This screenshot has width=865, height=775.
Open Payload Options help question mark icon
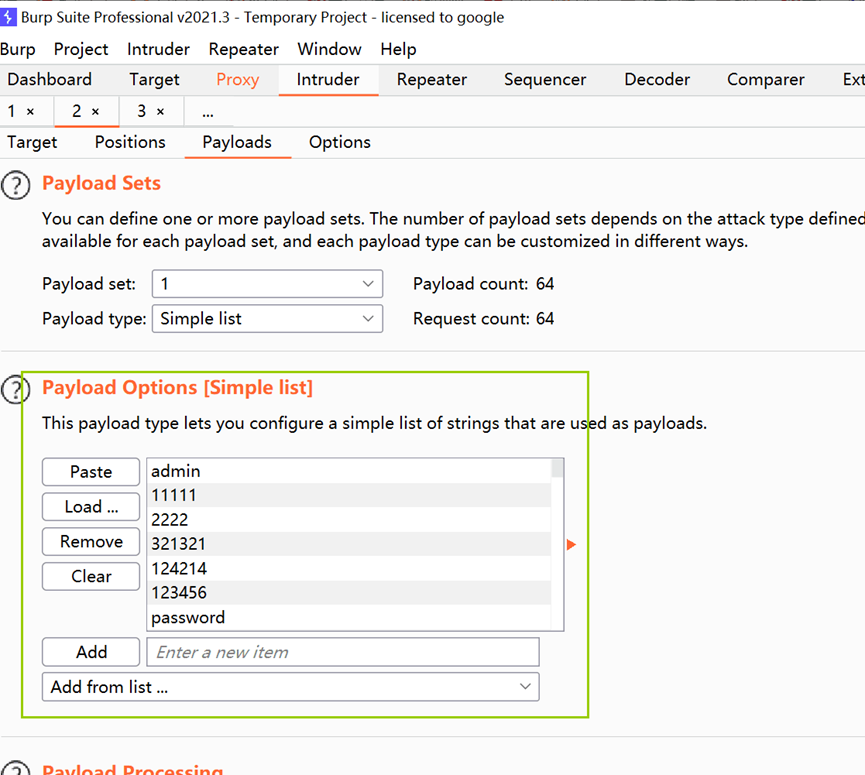point(15,389)
